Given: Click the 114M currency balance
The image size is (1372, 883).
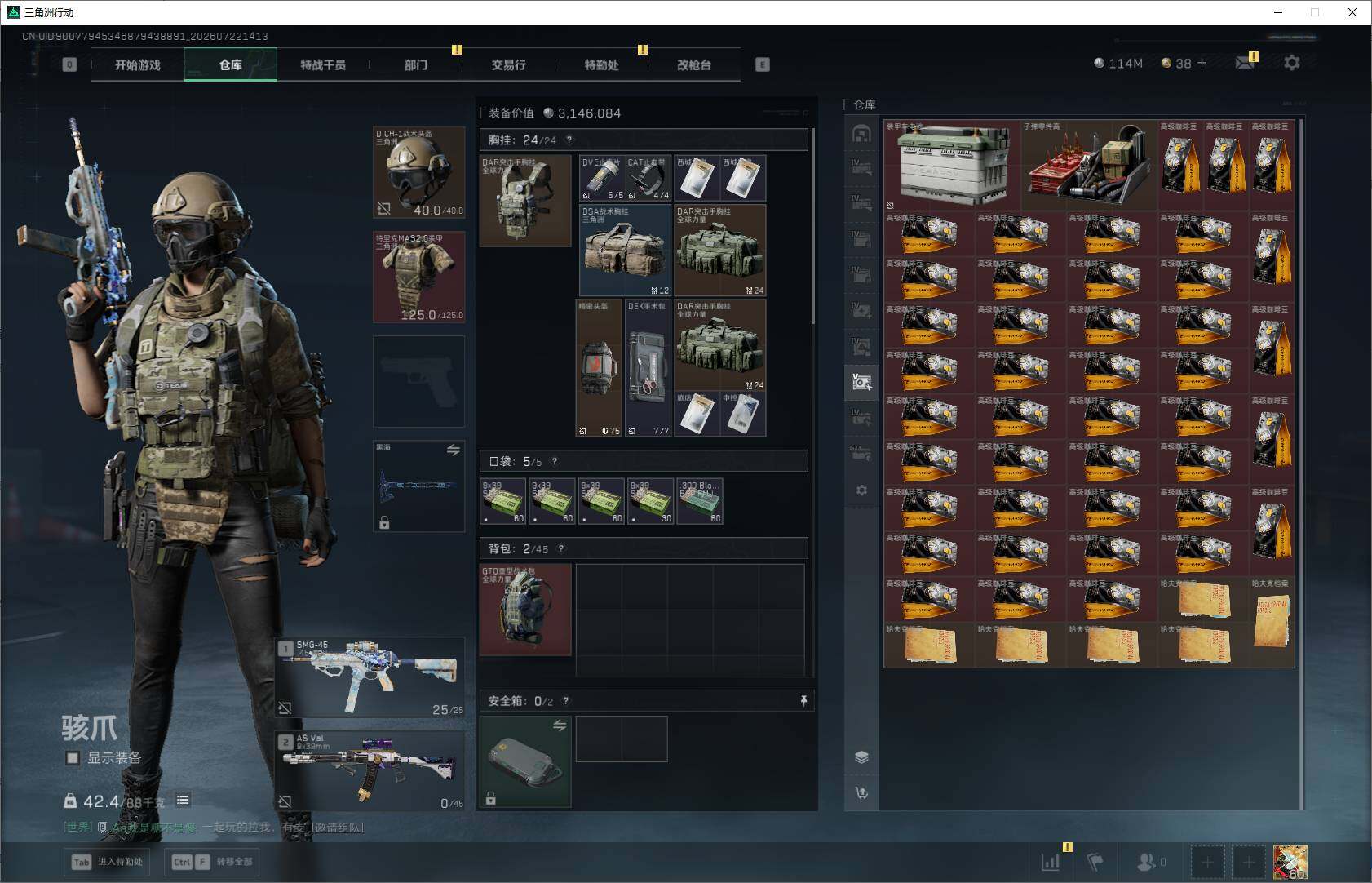Looking at the screenshot, I should pyautogui.click(x=1118, y=63).
